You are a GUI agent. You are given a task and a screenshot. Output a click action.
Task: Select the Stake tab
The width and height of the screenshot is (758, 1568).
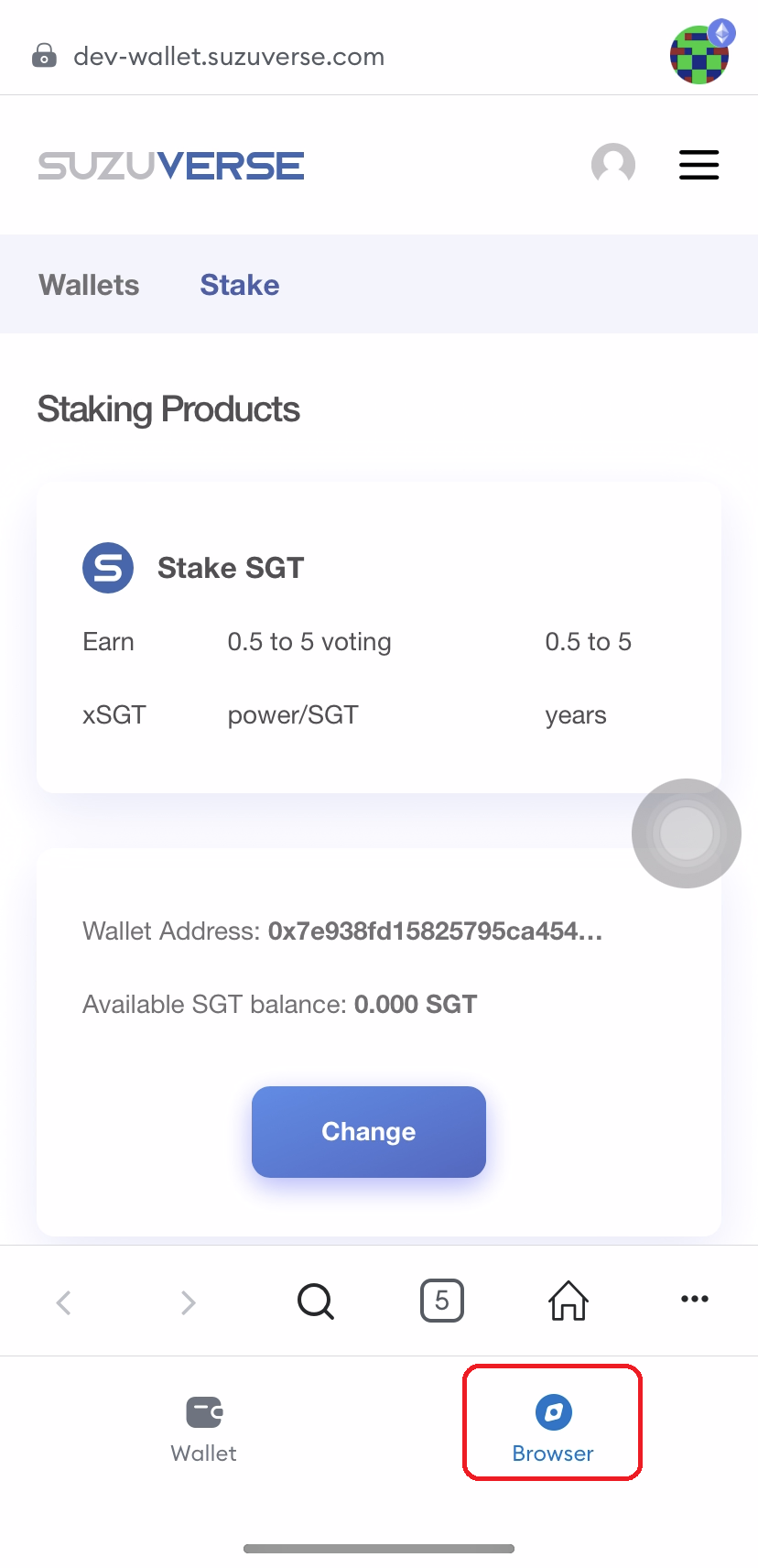[x=240, y=285]
